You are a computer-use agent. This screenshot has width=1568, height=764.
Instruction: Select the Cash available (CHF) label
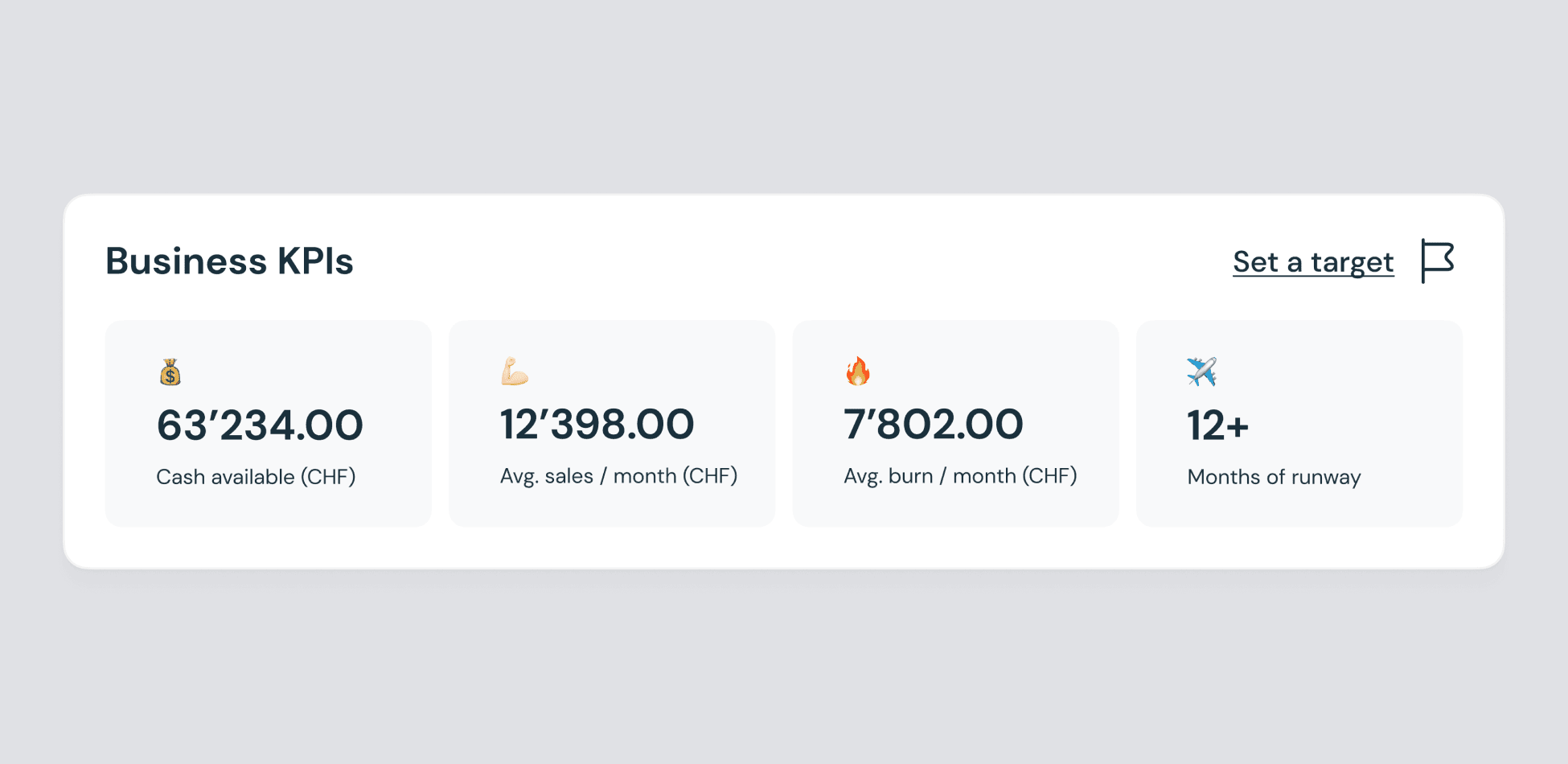coord(256,477)
